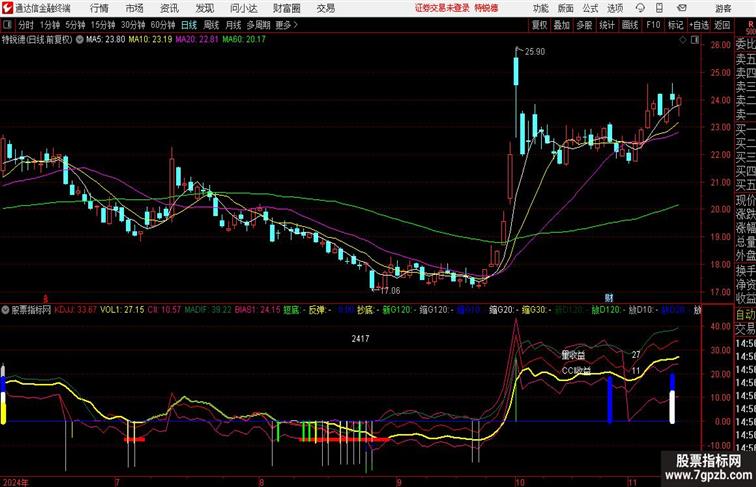This screenshot has height=487, width=756.
Task: Open the 资讯 menu
Action: pyautogui.click(x=169, y=8)
